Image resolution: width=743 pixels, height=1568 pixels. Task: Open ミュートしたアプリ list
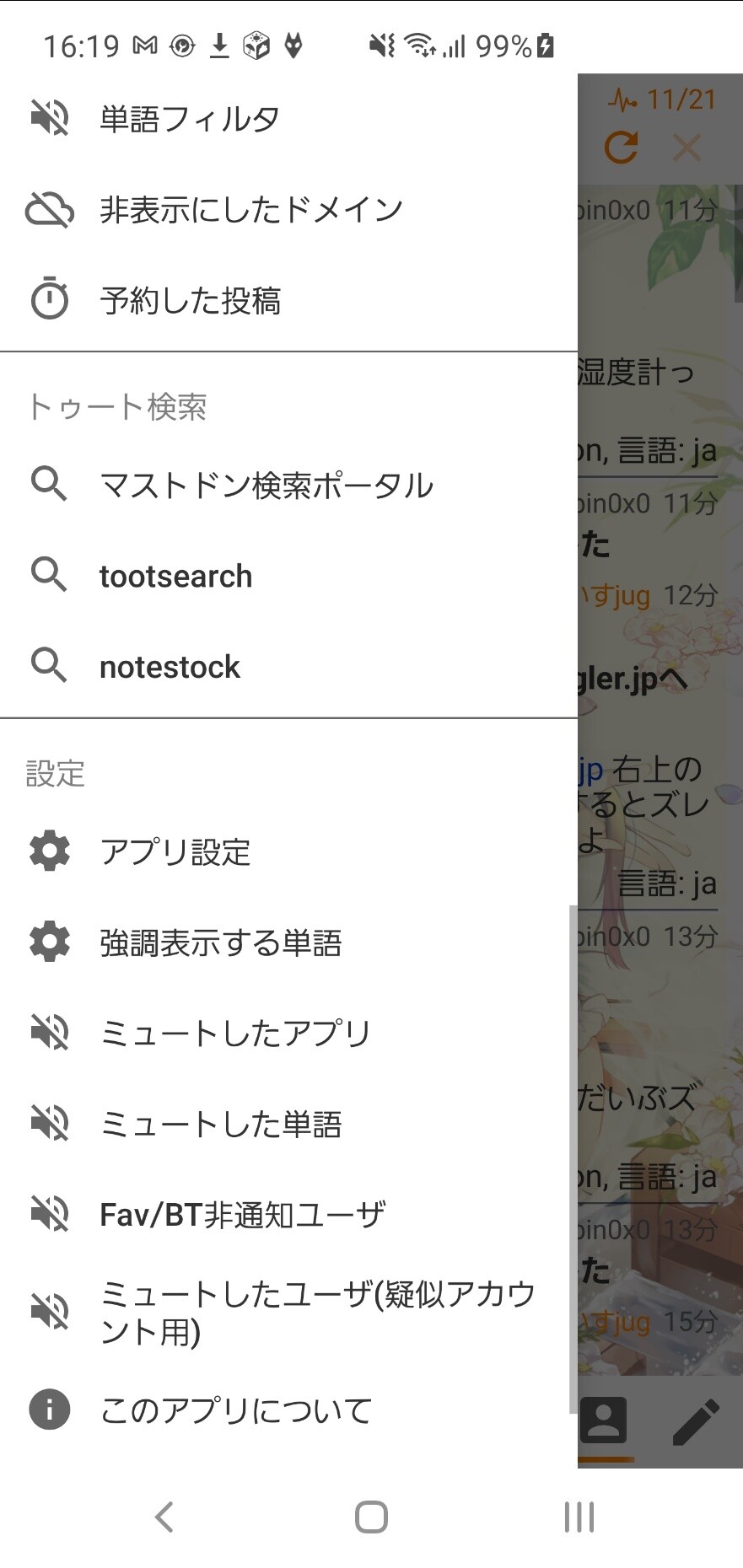click(235, 1033)
